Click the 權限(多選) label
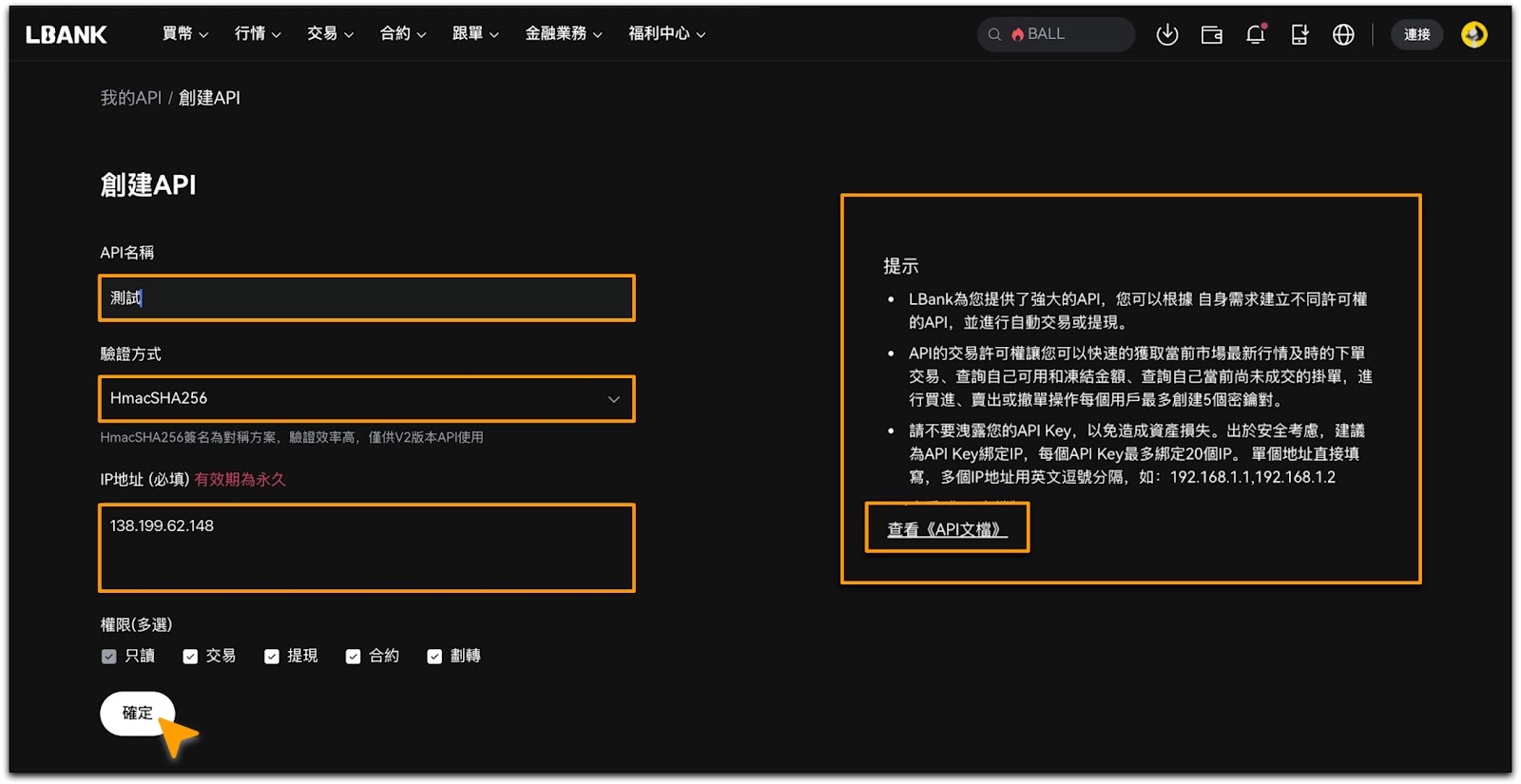This screenshot has height=784, width=1521. [136, 624]
